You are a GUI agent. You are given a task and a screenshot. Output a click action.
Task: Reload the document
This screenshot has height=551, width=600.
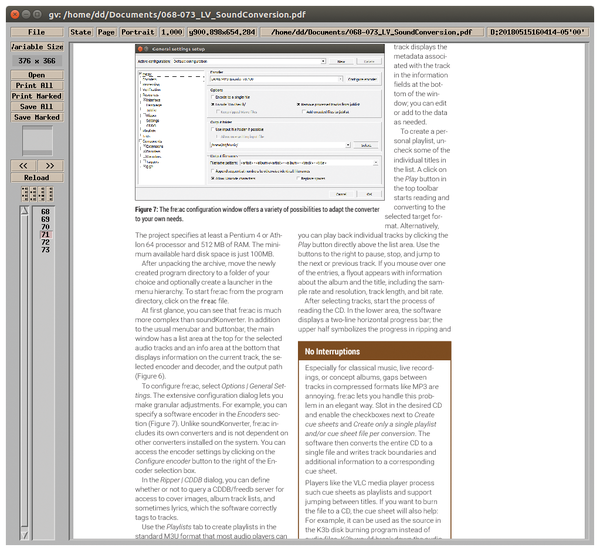37,178
